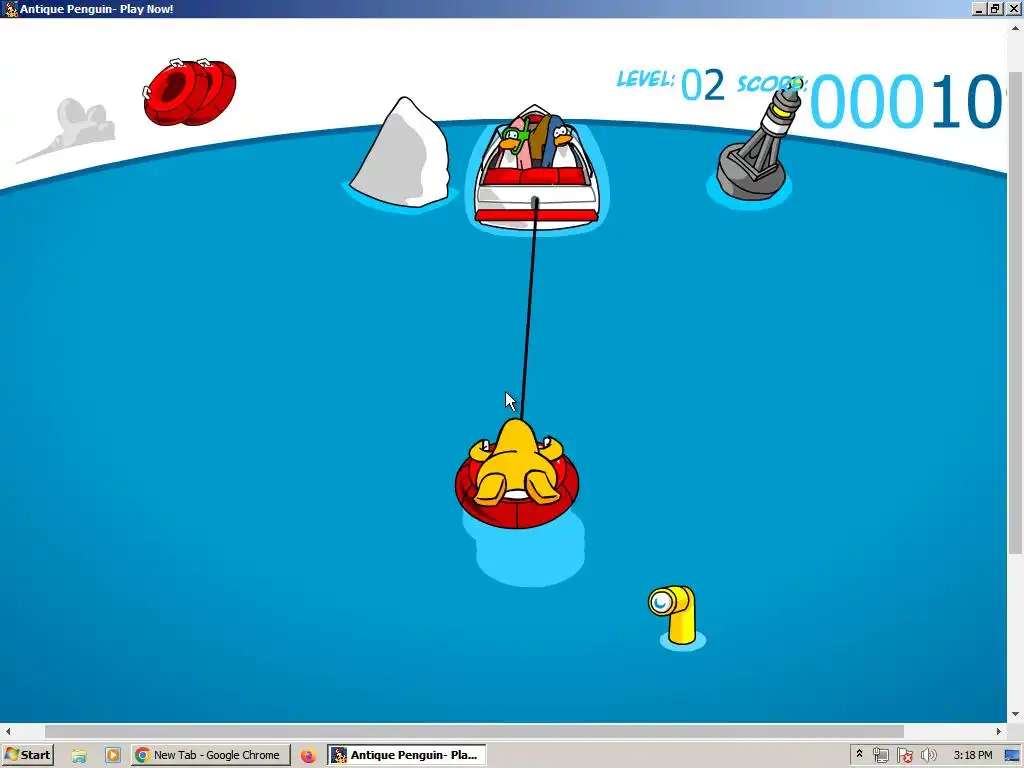Click the scroll left arrow

point(7,731)
